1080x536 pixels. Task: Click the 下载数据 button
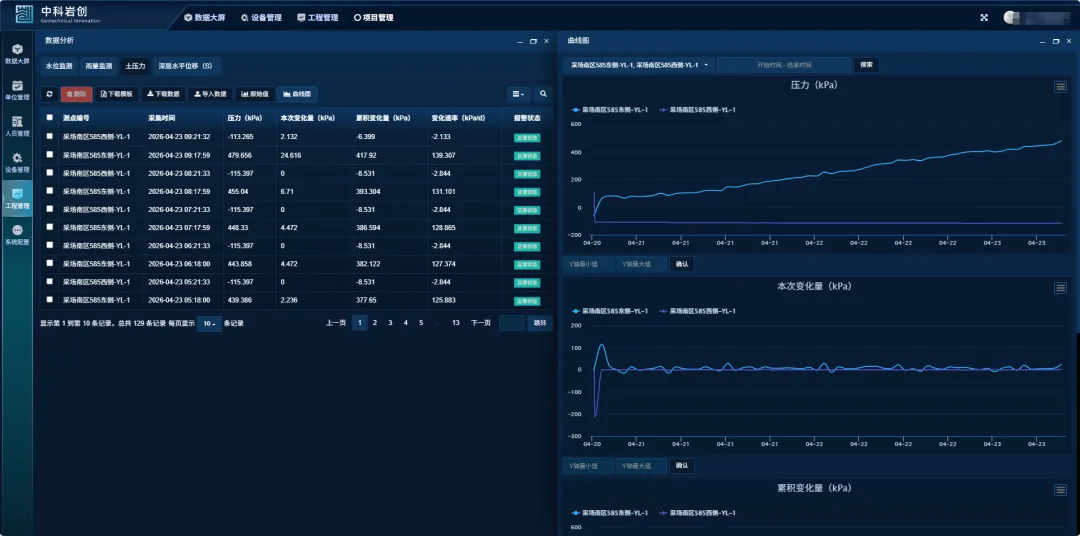point(163,94)
